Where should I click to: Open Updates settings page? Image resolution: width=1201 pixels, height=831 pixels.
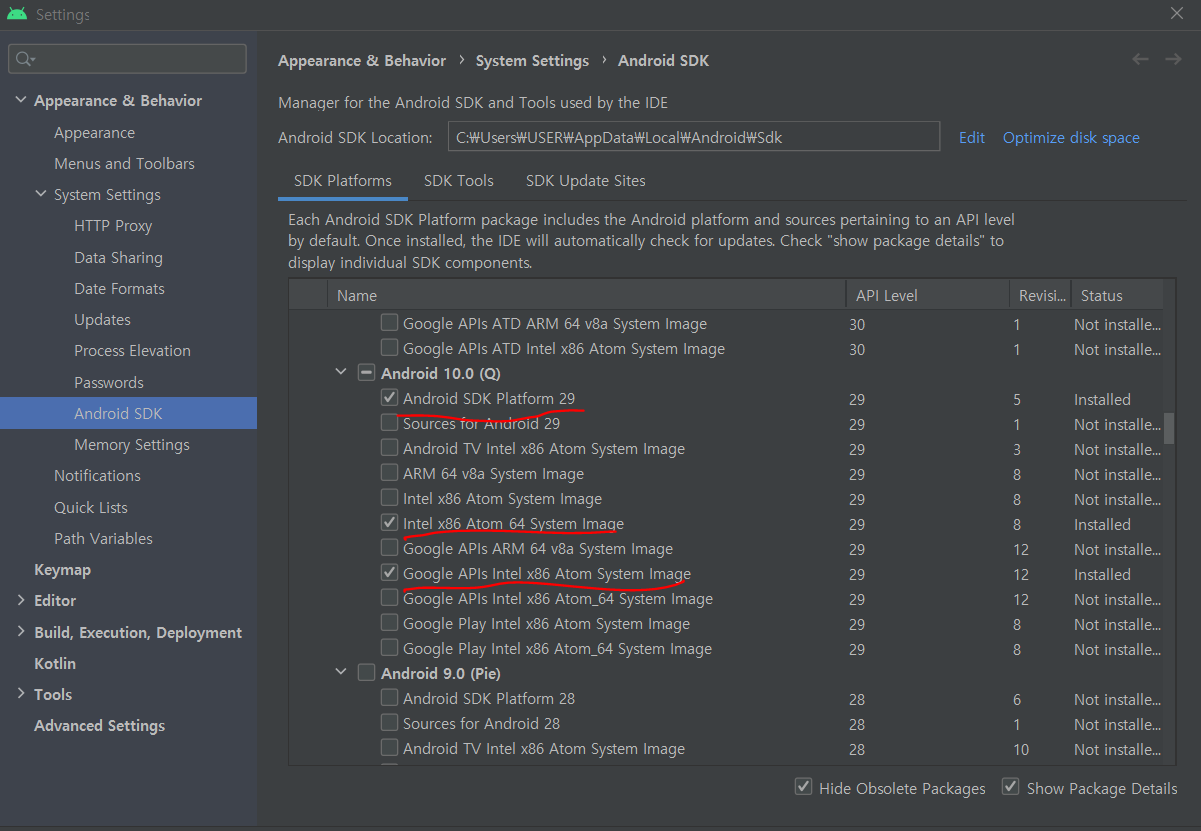click(102, 320)
